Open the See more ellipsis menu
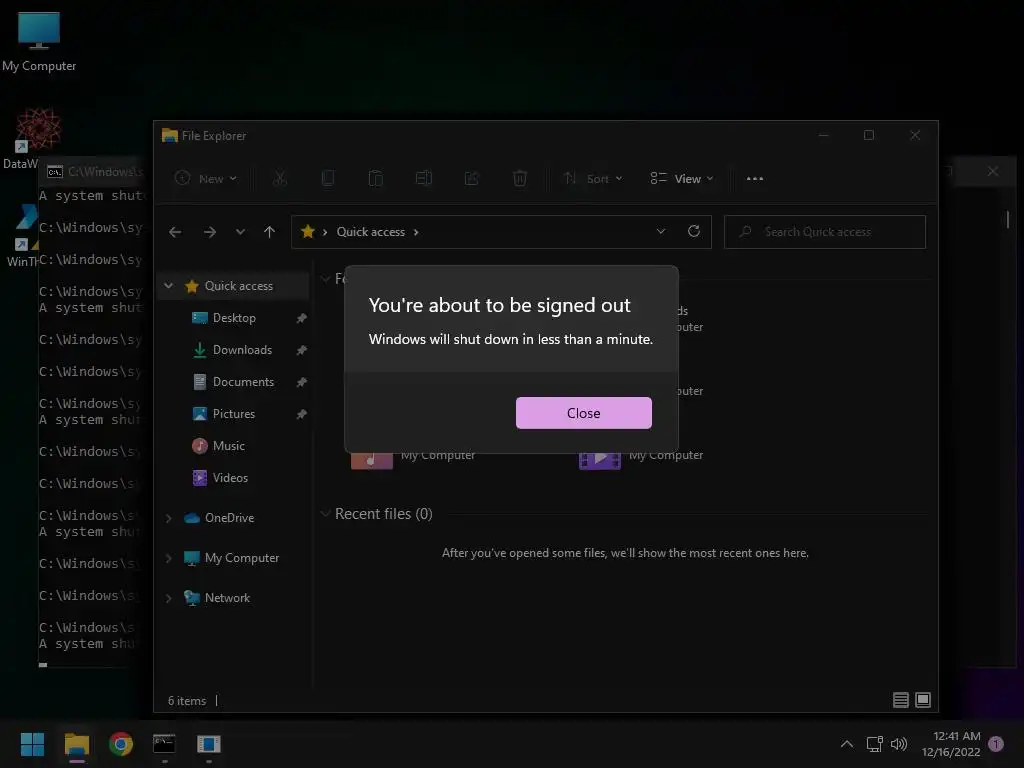Viewport: 1024px width, 768px height. [x=754, y=178]
